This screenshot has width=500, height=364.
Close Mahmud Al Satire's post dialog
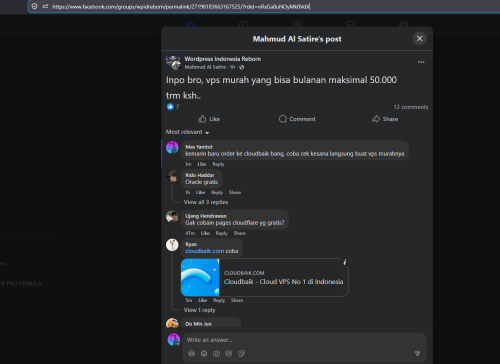point(419,39)
